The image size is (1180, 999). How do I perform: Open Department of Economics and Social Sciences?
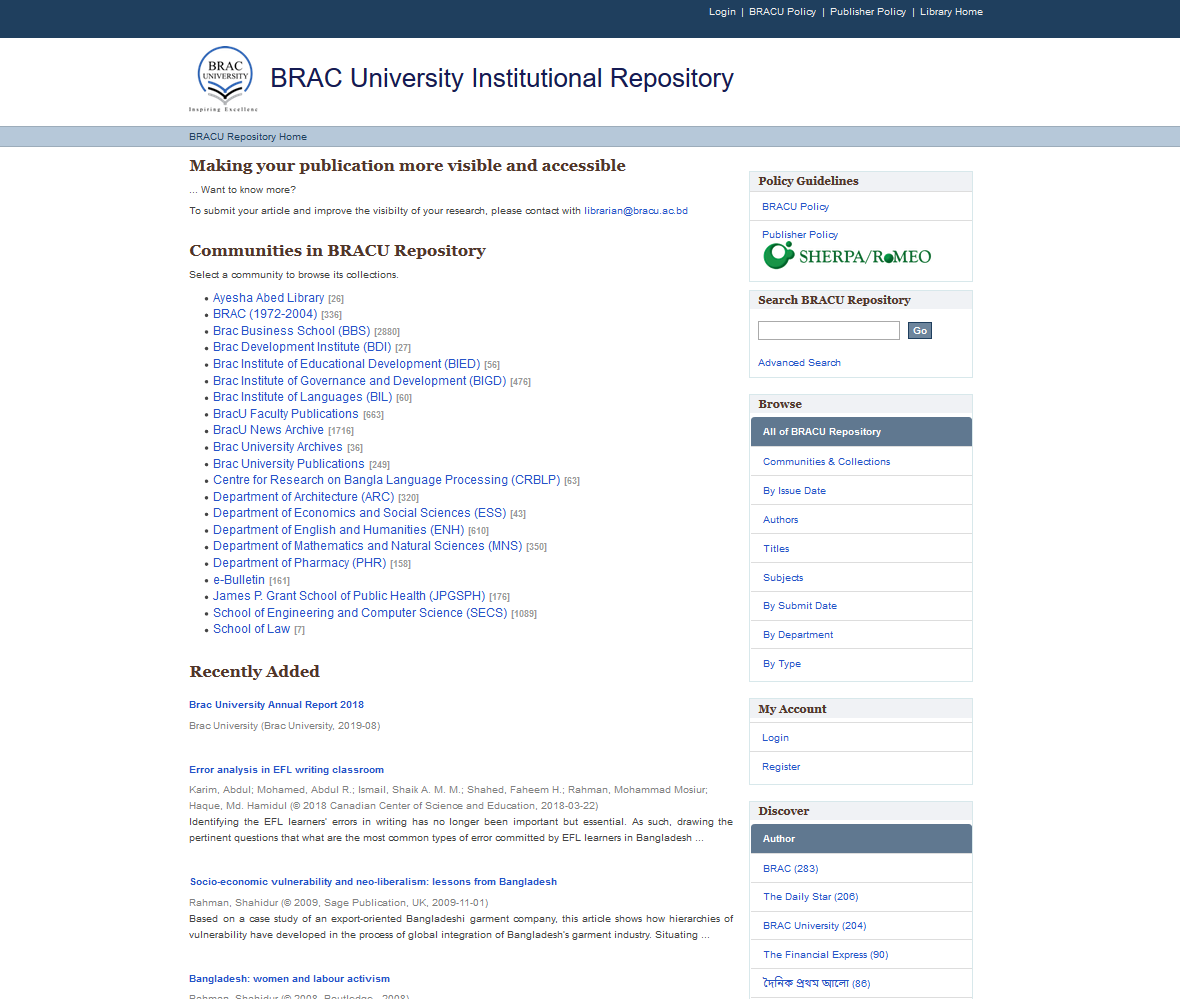[359, 513]
